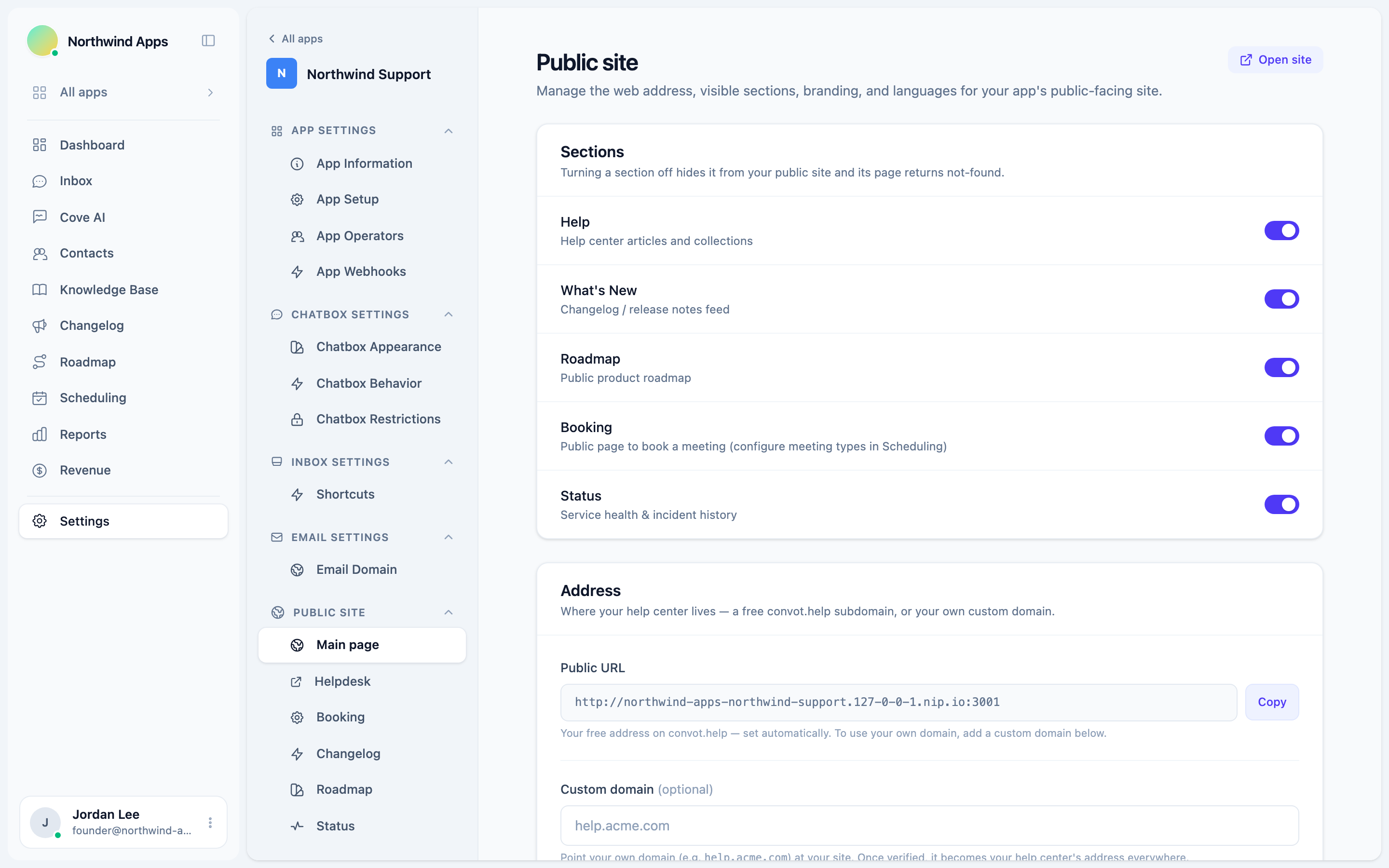This screenshot has height=868, width=1389.
Task: Click the Northwind Apps gradient avatar logo
Action: [x=42, y=41]
